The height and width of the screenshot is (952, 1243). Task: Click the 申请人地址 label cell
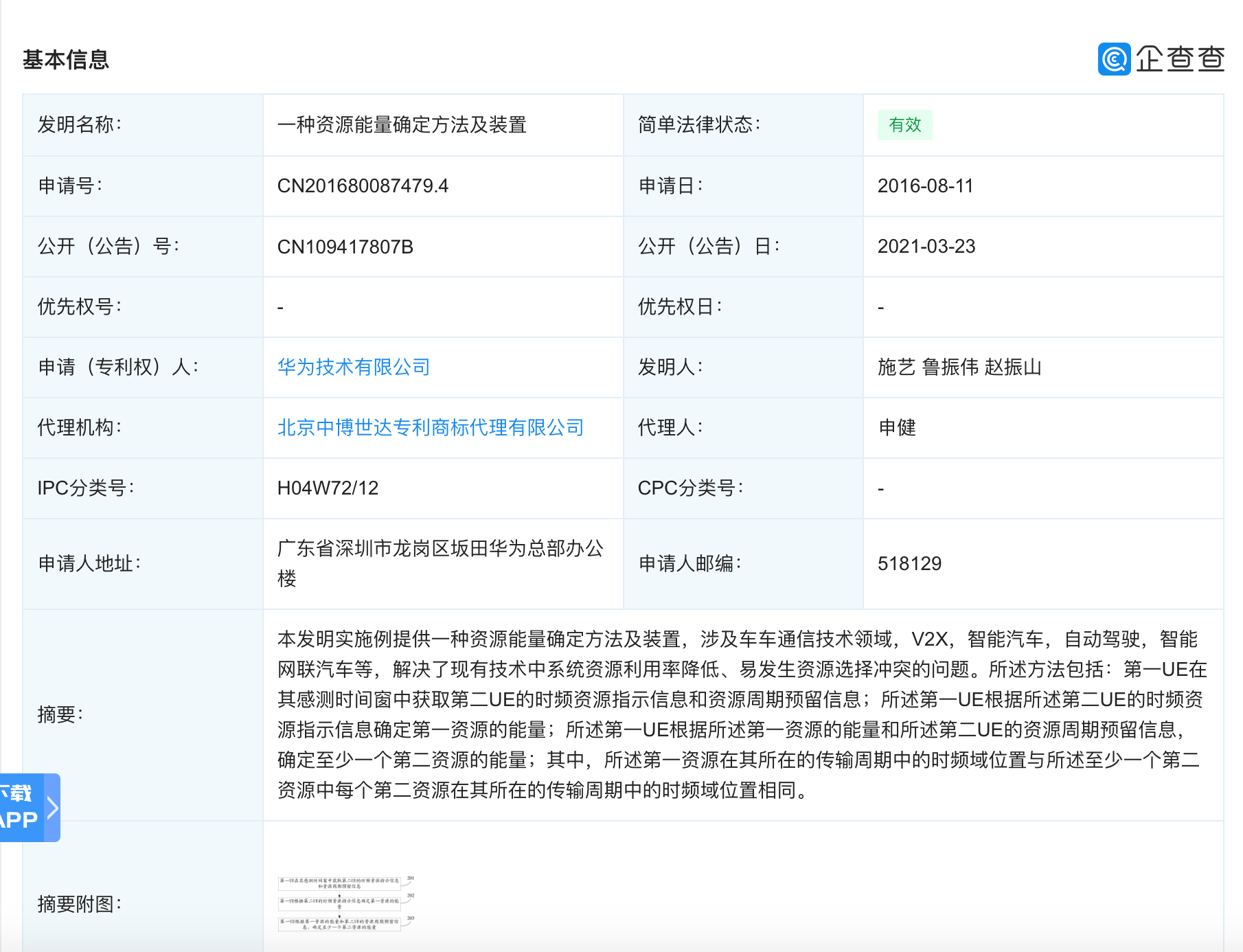[x=143, y=563]
